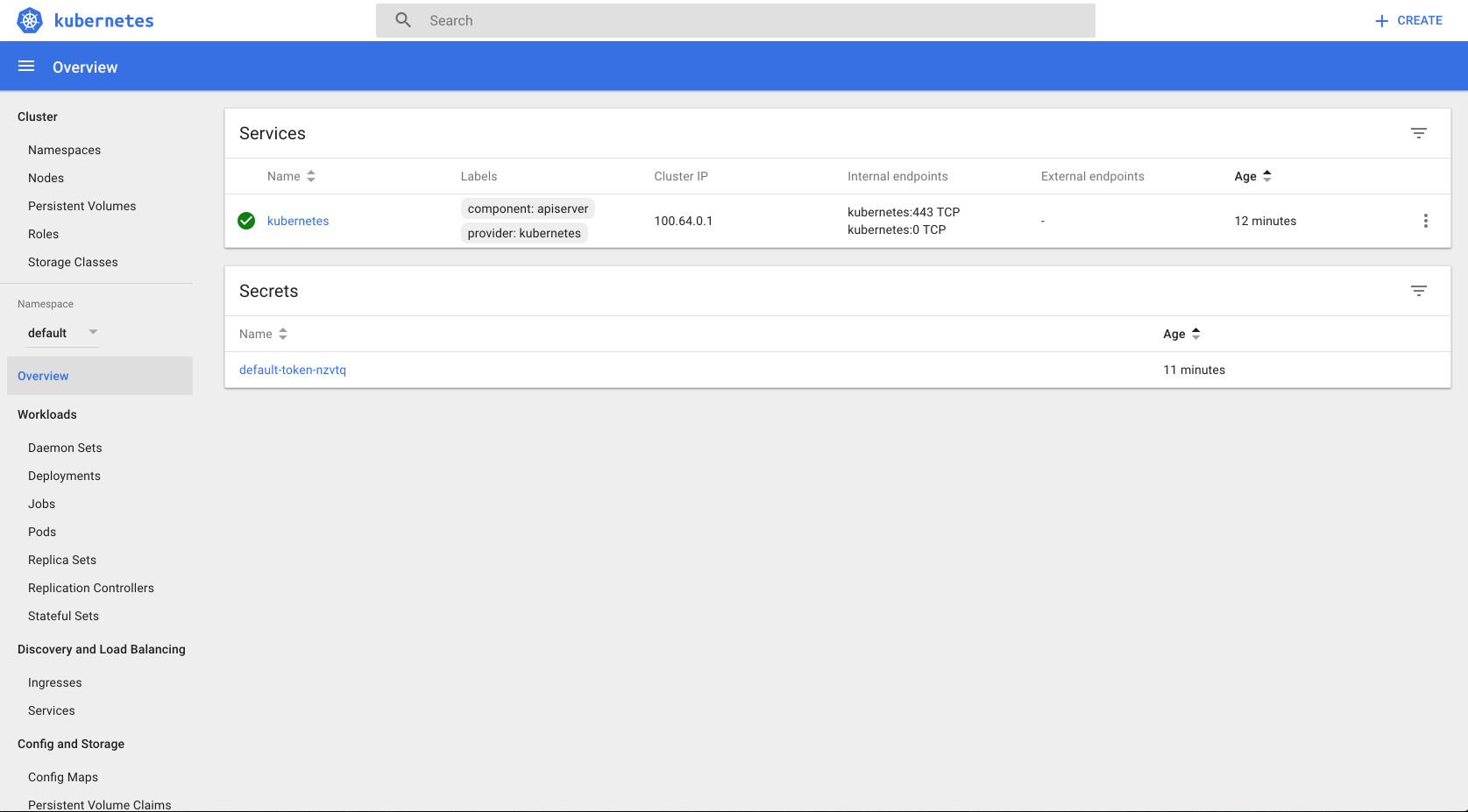Open filter for the Secrets card

[x=1418, y=291]
